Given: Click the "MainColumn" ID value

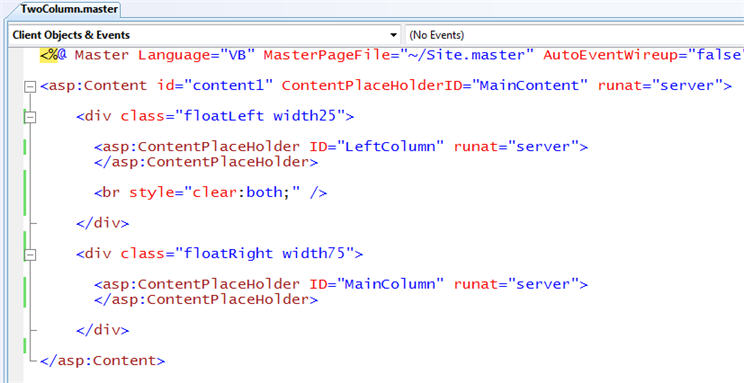Looking at the screenshot, I should pyautogui.click(x=391, y=284).
